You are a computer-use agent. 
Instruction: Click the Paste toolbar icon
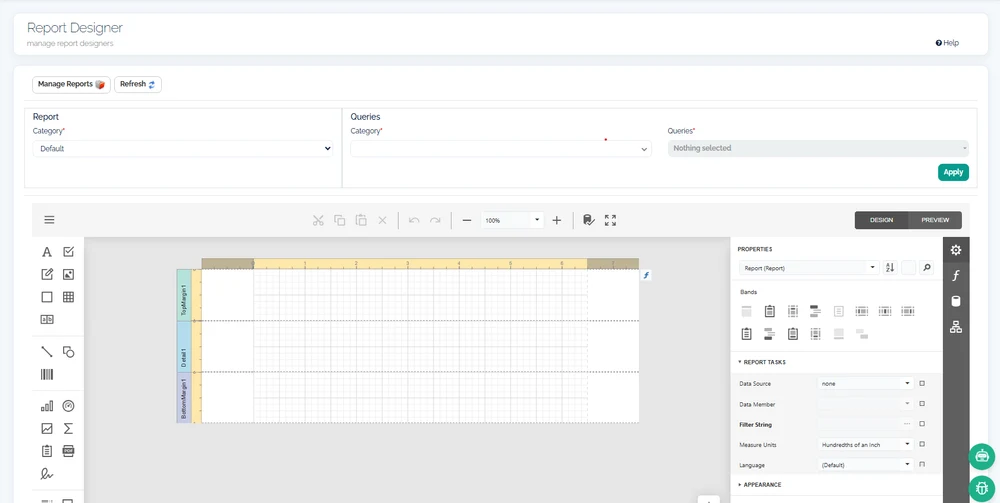click(x=361, y=220)
